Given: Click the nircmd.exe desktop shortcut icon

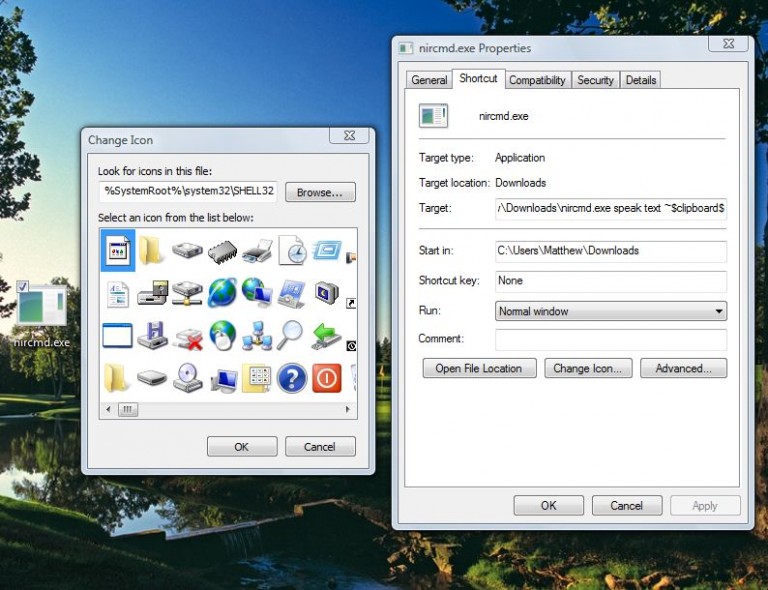Looking at the screenshot, I should click(x=42, y=313).
